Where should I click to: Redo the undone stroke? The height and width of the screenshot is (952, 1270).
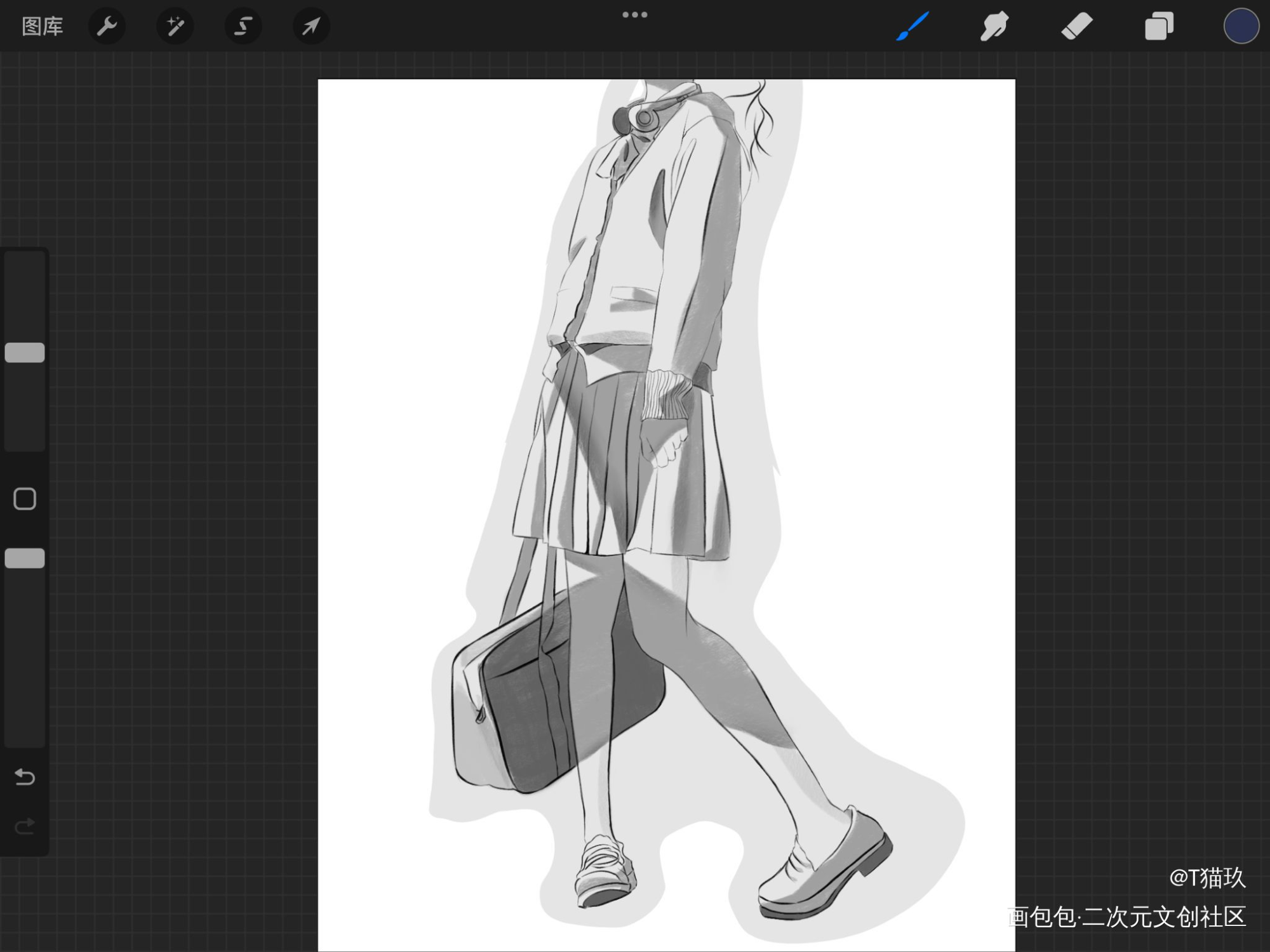[x=25, y=826]
